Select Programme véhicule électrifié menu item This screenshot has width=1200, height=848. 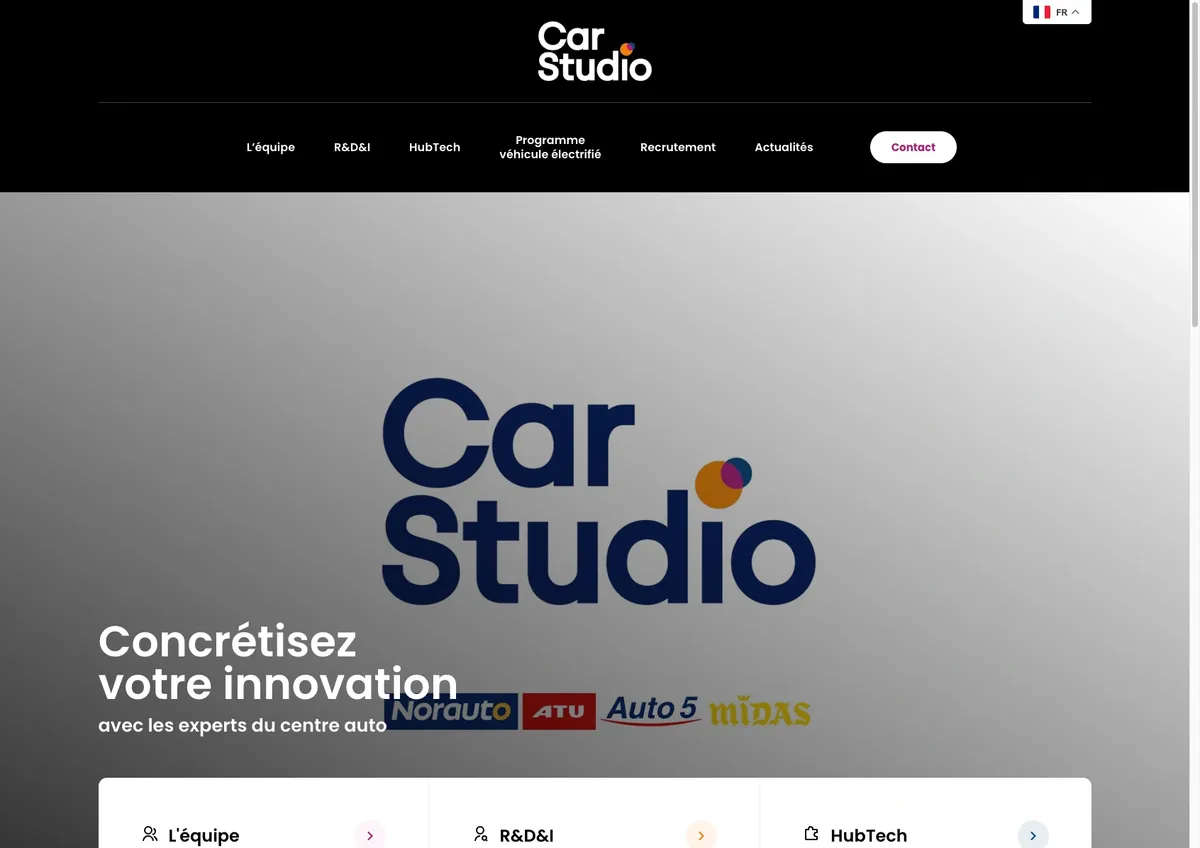coord(550,147)
